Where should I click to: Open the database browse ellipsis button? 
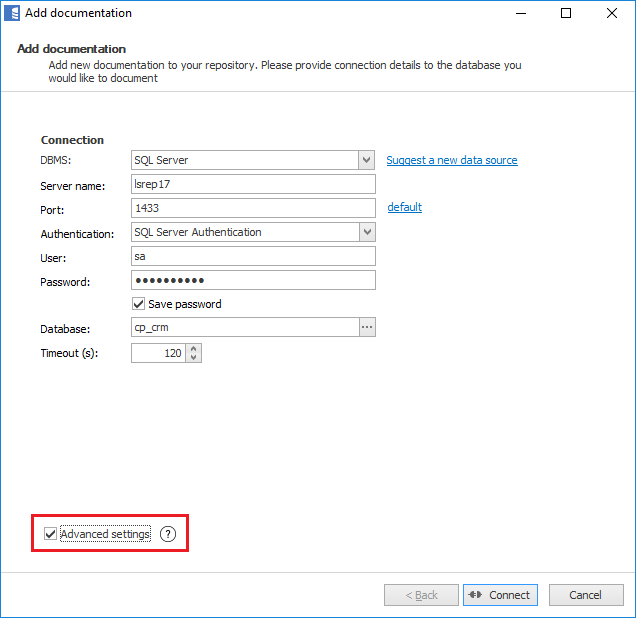tap(367, 328)
